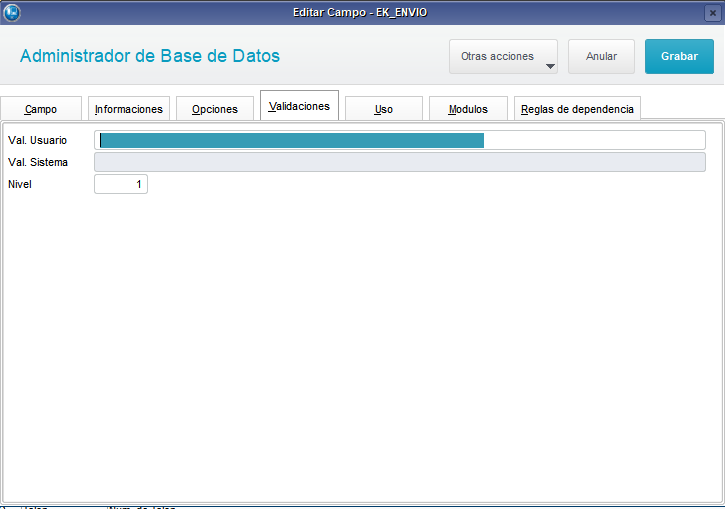Select the Validaciones tab

[300, 106]
